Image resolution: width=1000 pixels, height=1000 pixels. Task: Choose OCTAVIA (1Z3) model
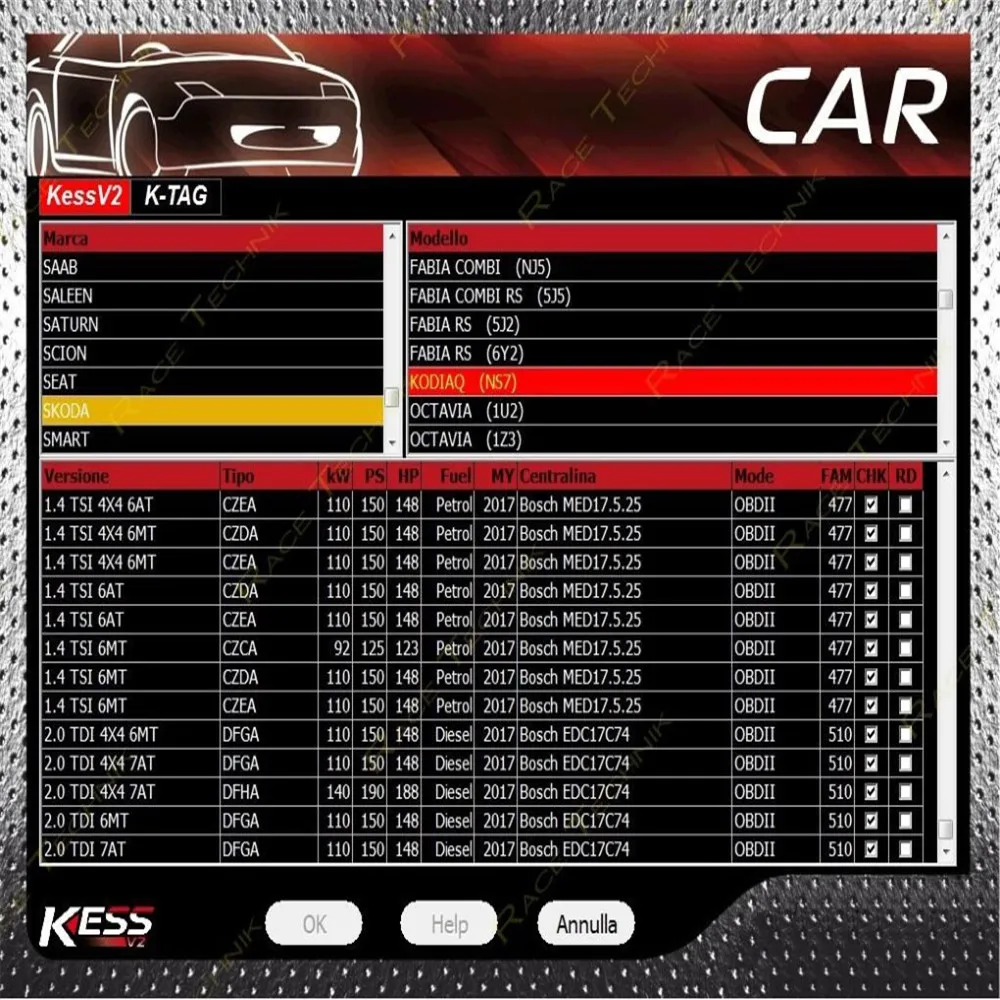[x=673, y=439]
